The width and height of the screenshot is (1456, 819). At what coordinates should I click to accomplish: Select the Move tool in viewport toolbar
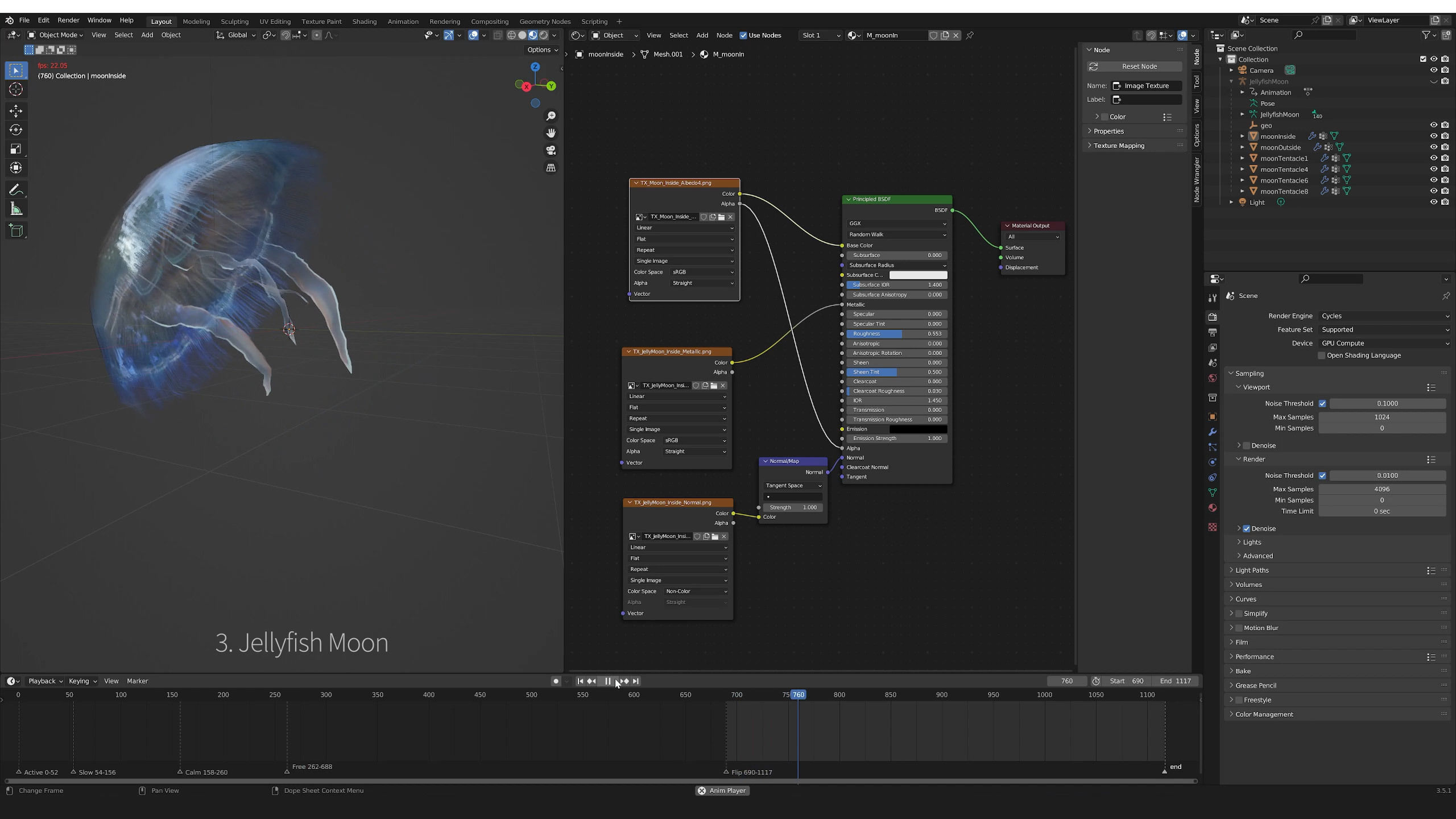[16, 110]
